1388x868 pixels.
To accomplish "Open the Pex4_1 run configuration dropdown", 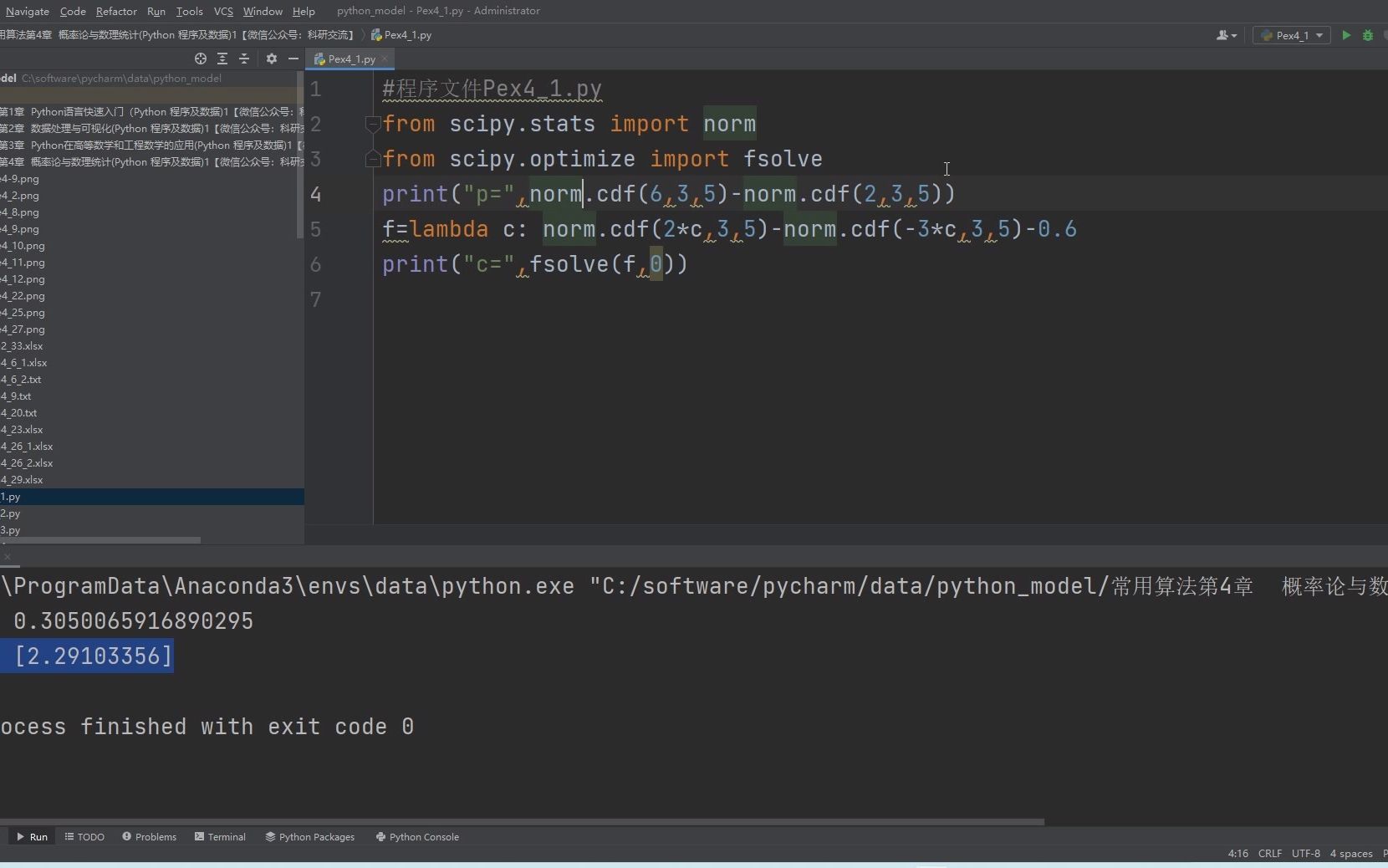I will pos(1293,35).
